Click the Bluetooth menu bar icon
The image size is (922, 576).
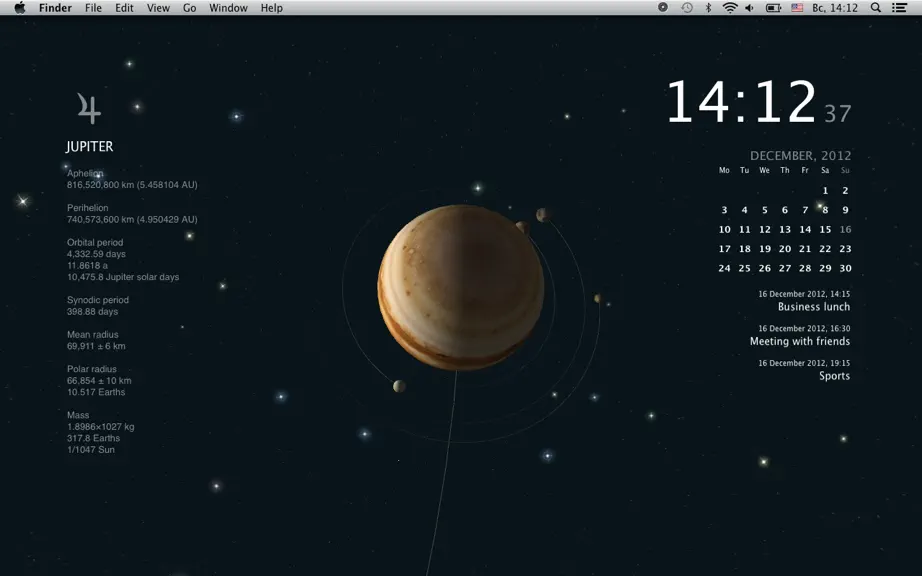click(x=709, y=8)
